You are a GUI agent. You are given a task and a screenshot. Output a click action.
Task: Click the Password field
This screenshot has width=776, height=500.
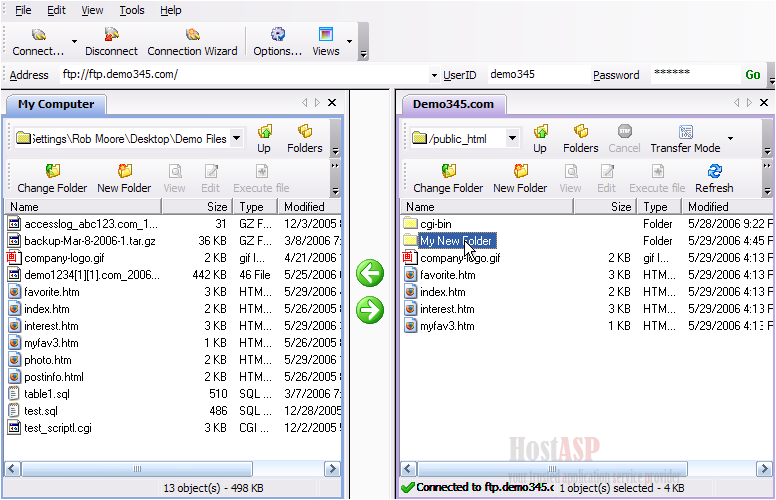[x=695, y=75]
